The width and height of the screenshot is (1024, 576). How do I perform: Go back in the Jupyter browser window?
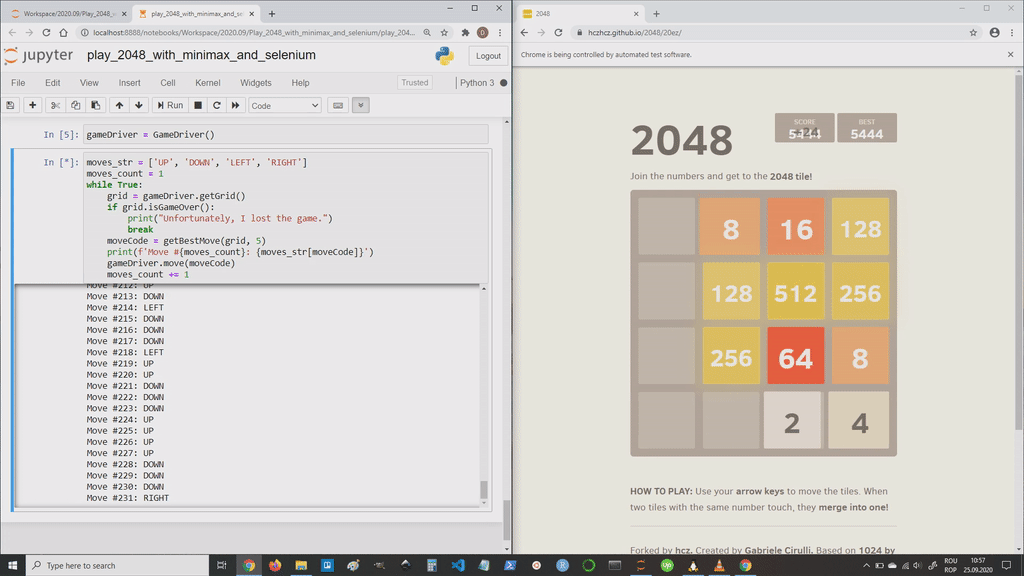pyautogui.click(x=12, y=32)
